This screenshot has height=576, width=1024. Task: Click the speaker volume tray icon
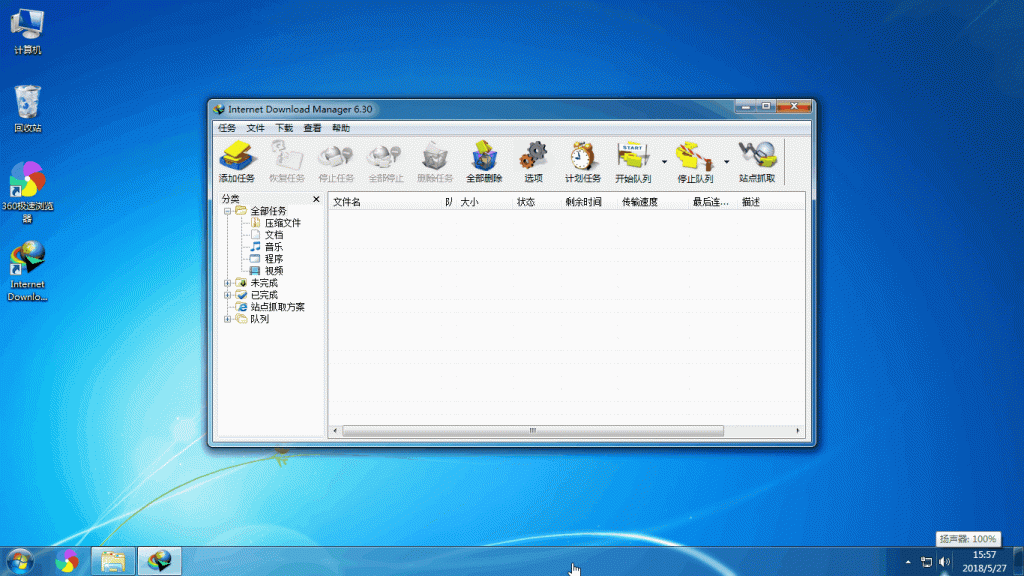944,562
